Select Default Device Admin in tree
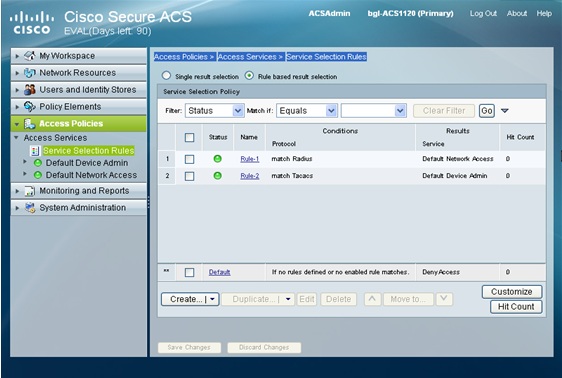The width and height of the screenshot is (562, 378). pyautogui.click(x=87, y=163)
